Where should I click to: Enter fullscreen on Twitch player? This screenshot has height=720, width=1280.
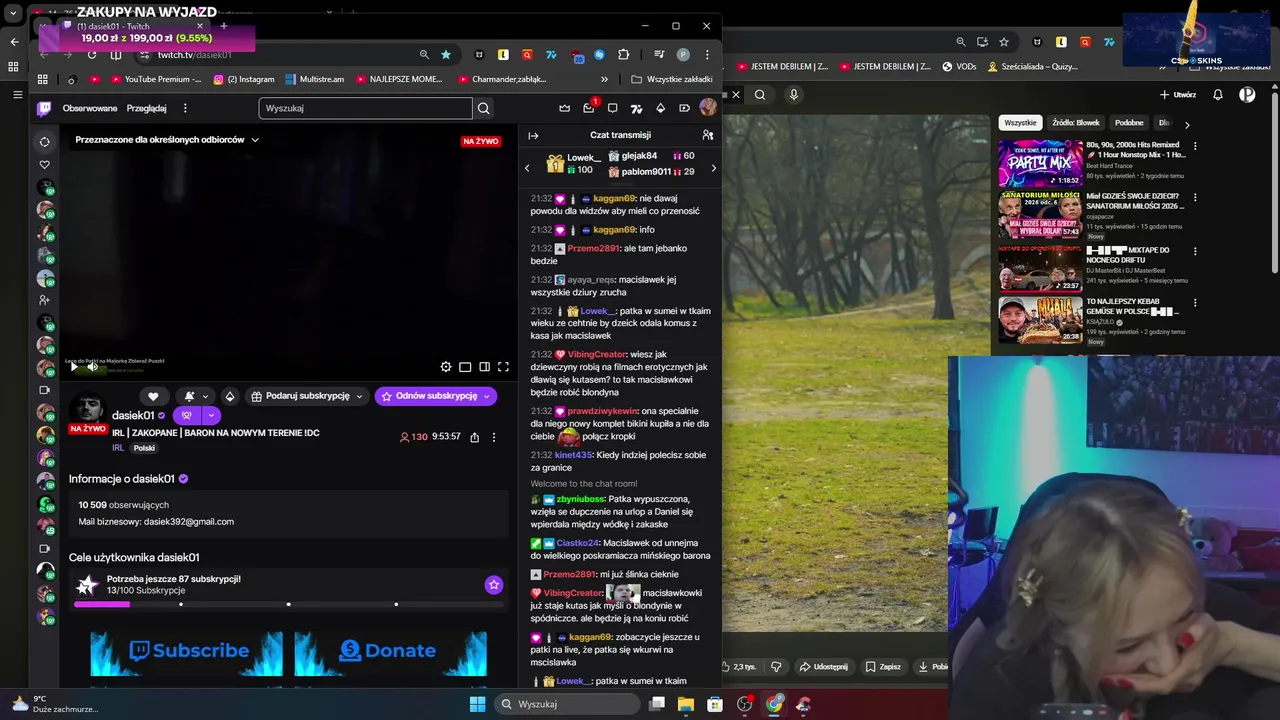click(503, 367)
